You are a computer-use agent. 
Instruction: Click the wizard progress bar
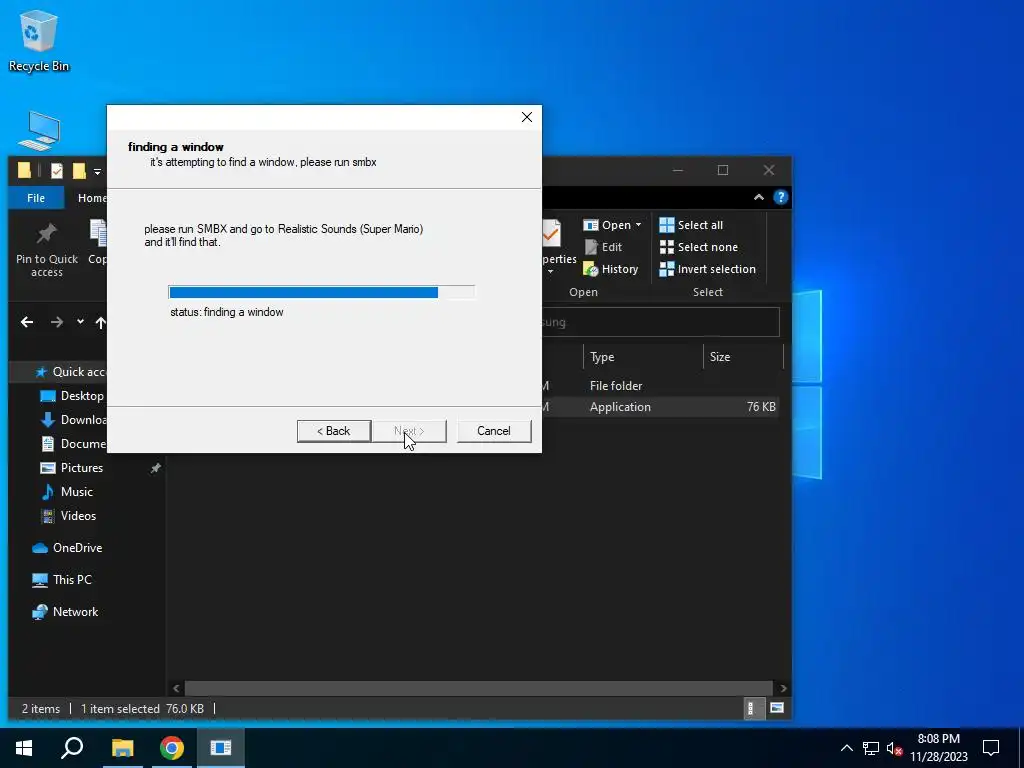click(x=321, y=293)
